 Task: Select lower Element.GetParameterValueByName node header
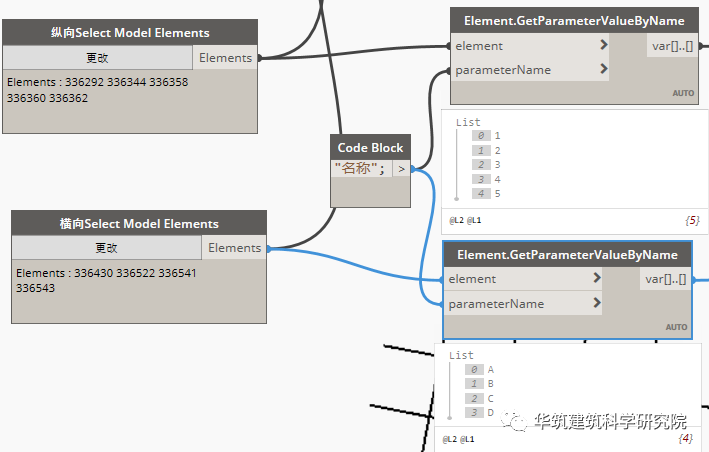[x=567, y=254]
